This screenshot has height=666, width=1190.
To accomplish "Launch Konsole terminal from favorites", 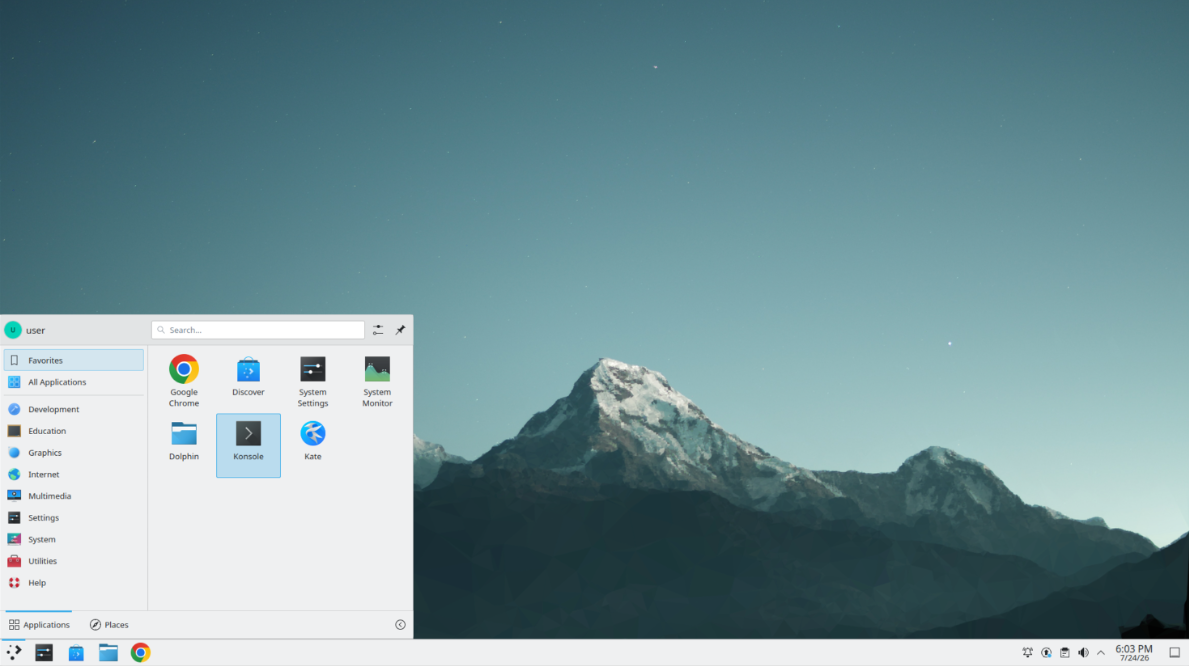I will click(248, 445).
